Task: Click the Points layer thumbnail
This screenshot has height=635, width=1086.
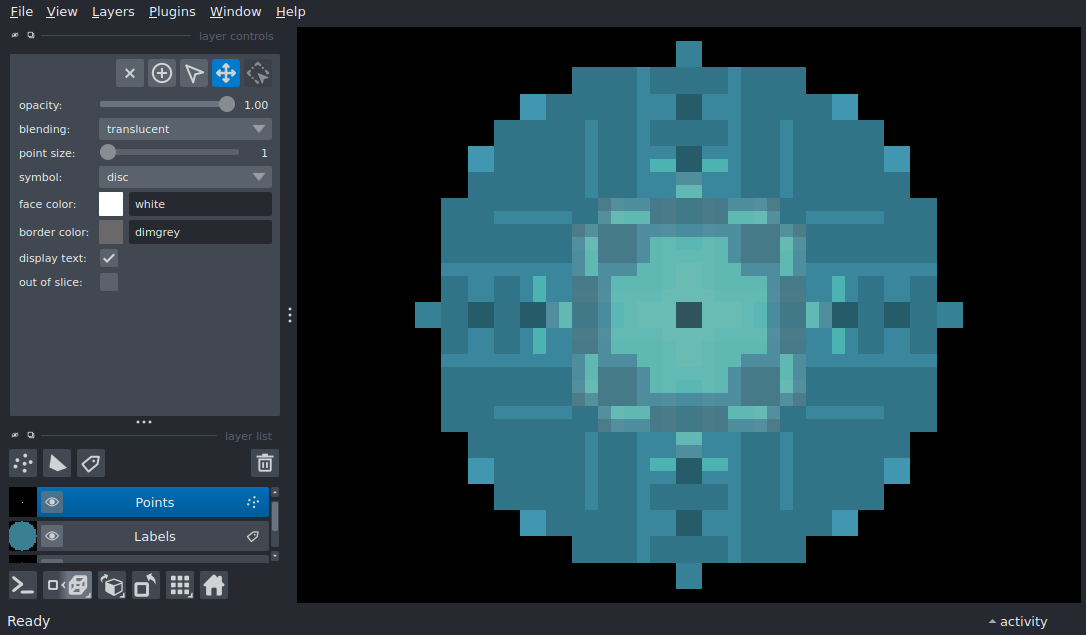Action: tap(22, 502)
